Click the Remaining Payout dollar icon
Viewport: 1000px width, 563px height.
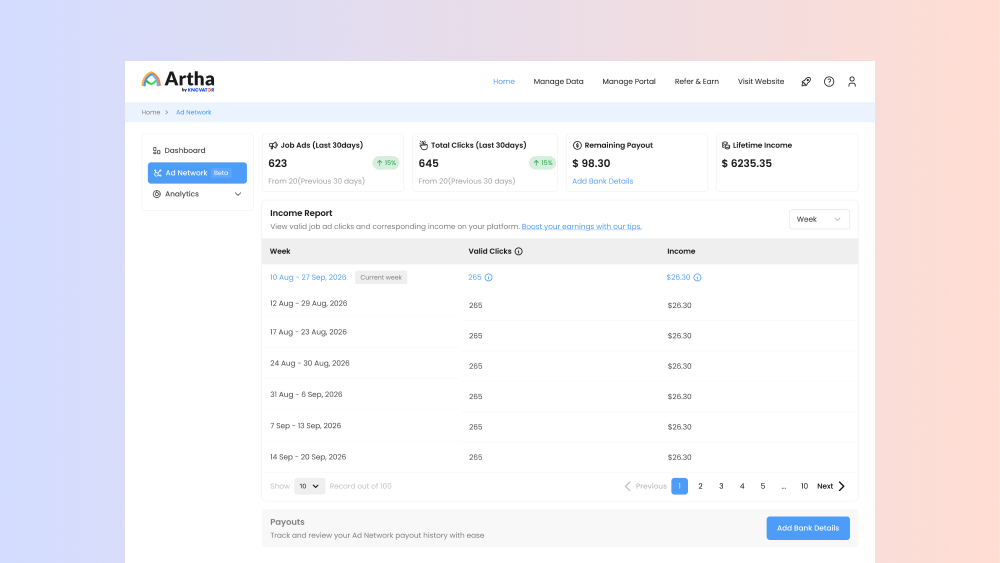[x=577, y=145]
